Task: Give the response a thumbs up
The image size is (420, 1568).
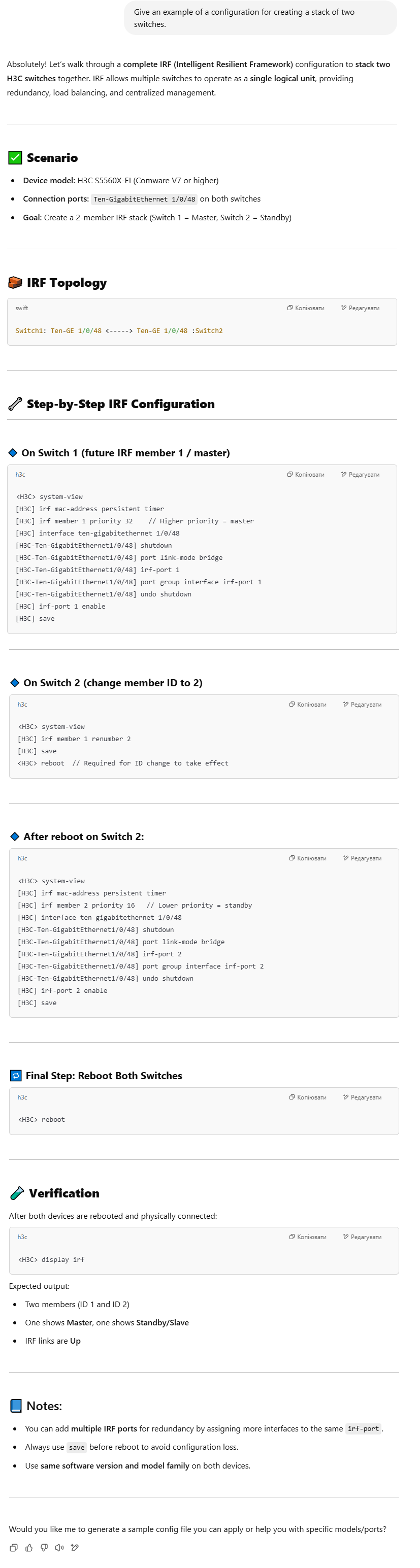Action: point(28,1547)
